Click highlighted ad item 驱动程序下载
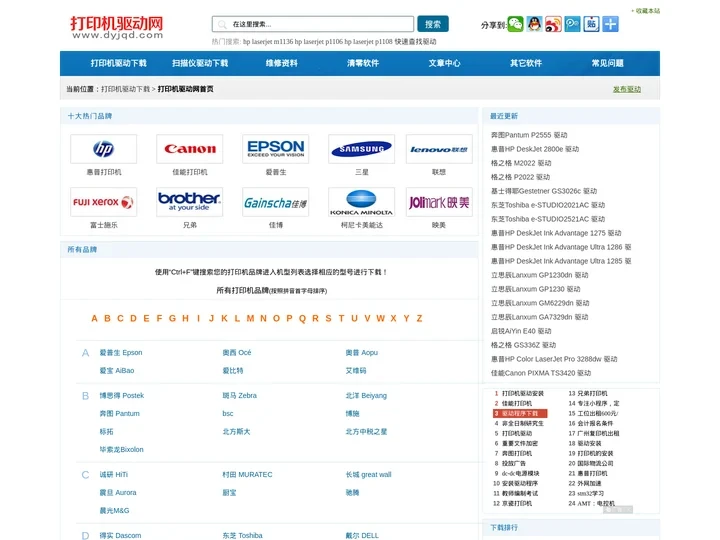This screenshot has height=540, width=720. tap(520, 413)
